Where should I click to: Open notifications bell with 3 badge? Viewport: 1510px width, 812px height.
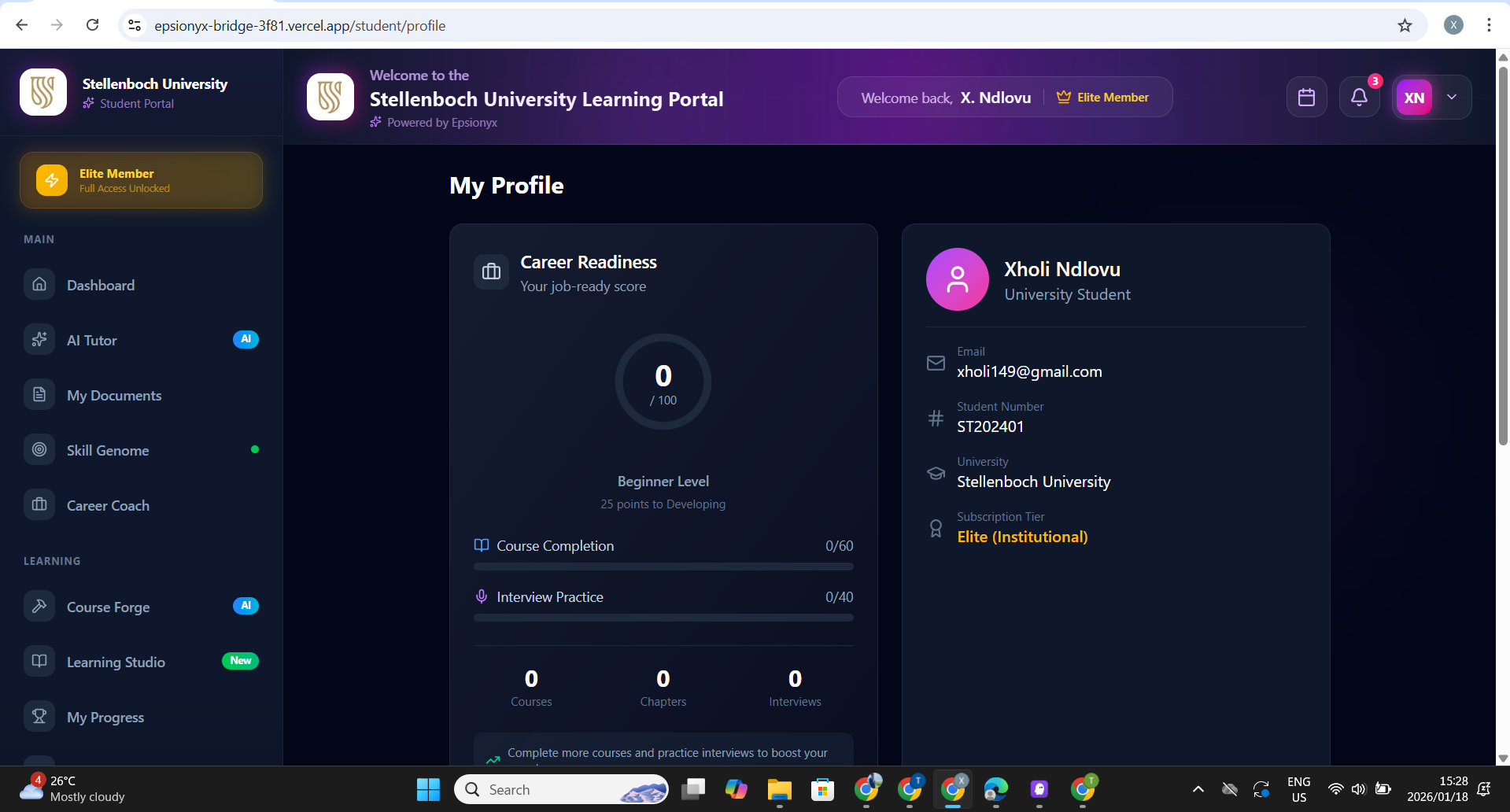coord(1359,97)
